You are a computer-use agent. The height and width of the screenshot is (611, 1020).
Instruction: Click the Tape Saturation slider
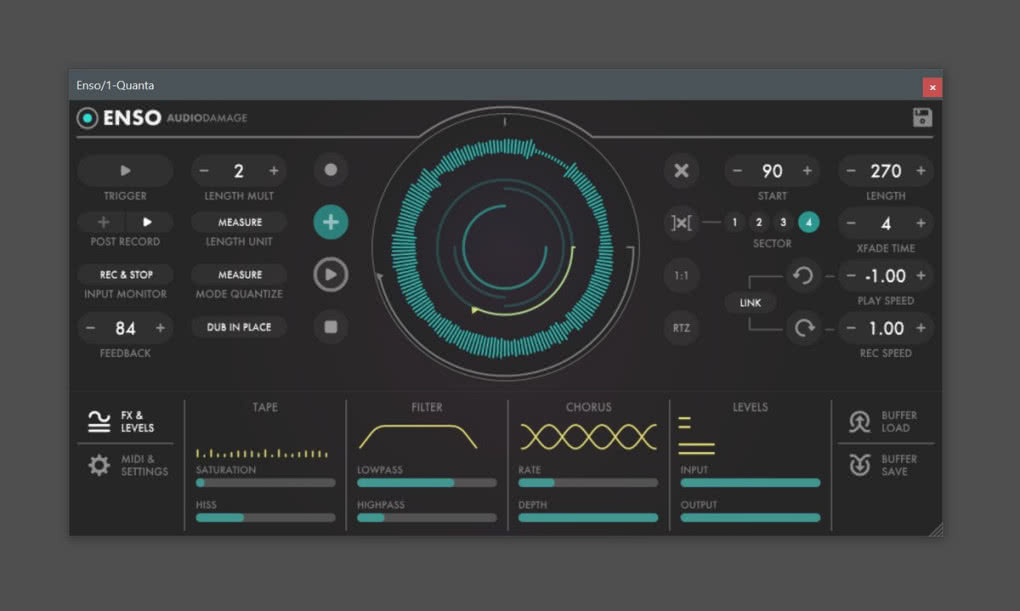(x=265, y=483)
